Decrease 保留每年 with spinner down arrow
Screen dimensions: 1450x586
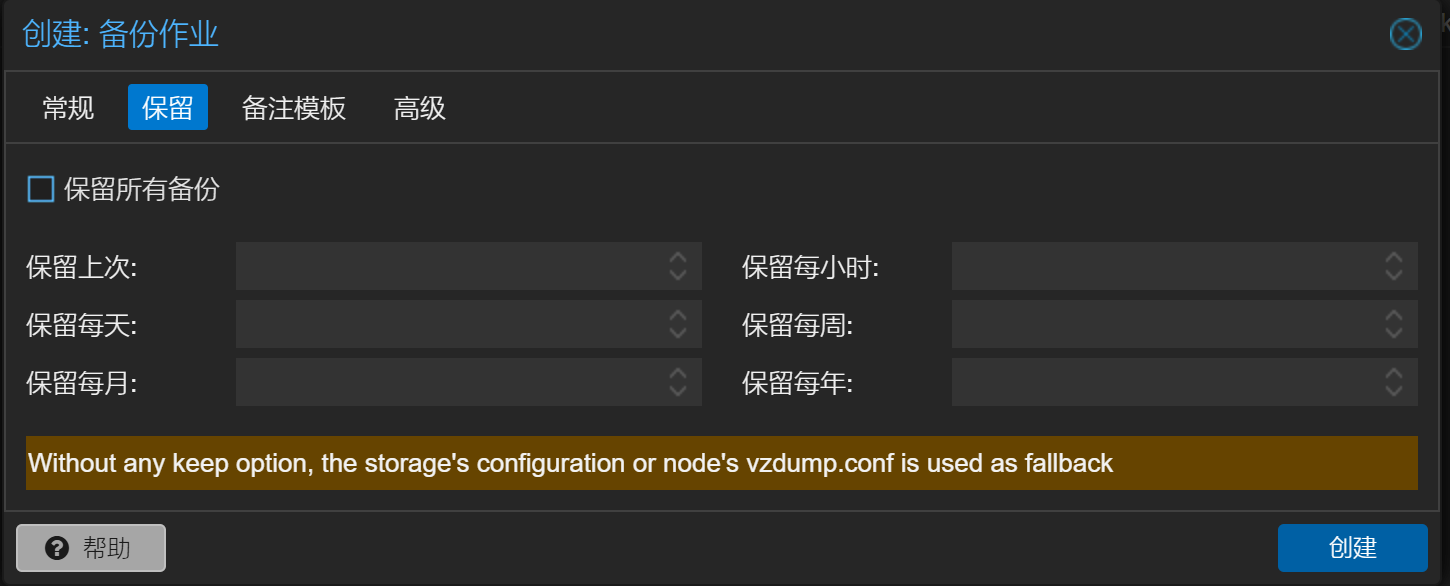1394,390
